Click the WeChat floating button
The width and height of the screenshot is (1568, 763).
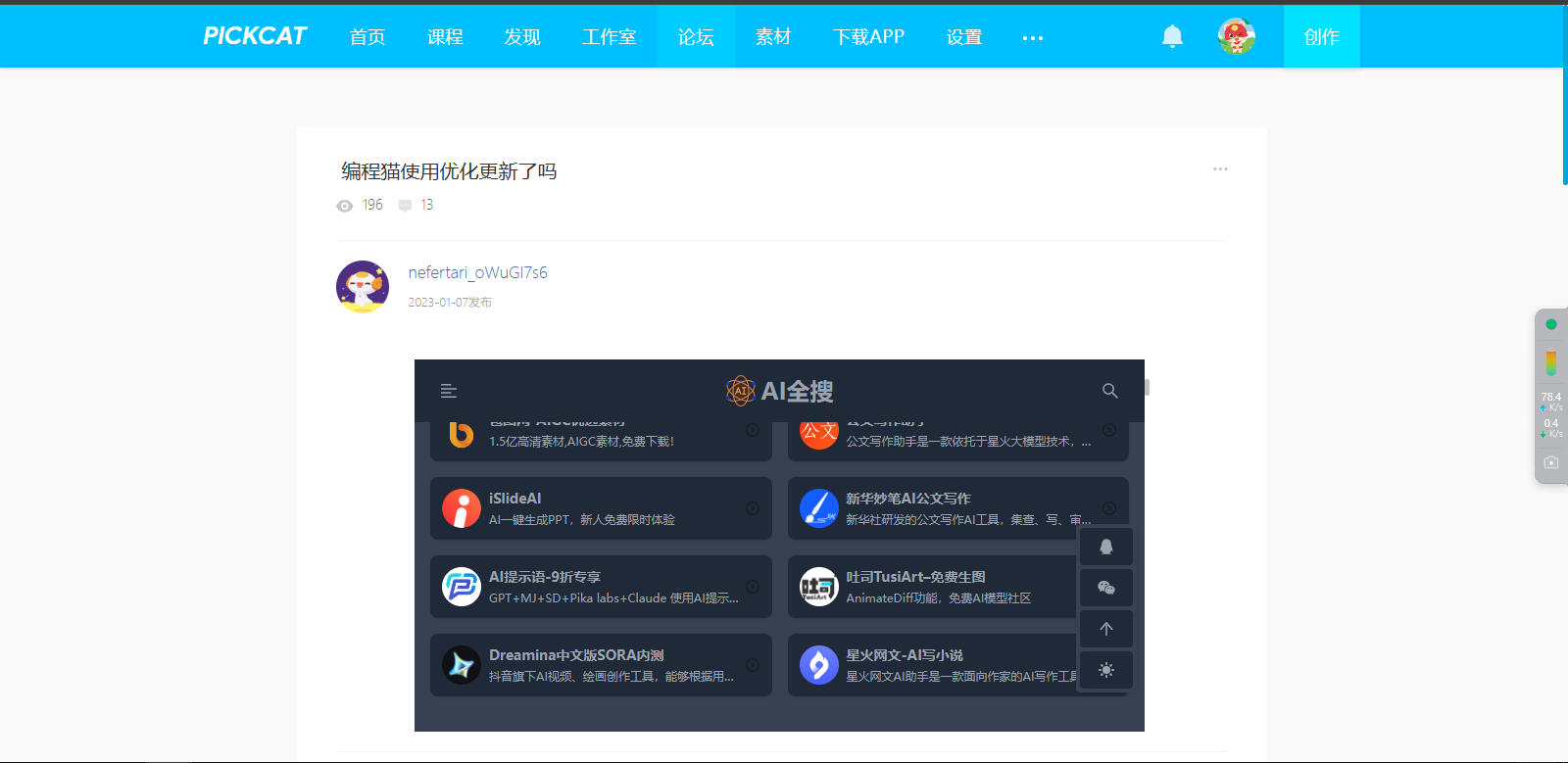[x=1106, y=588]
